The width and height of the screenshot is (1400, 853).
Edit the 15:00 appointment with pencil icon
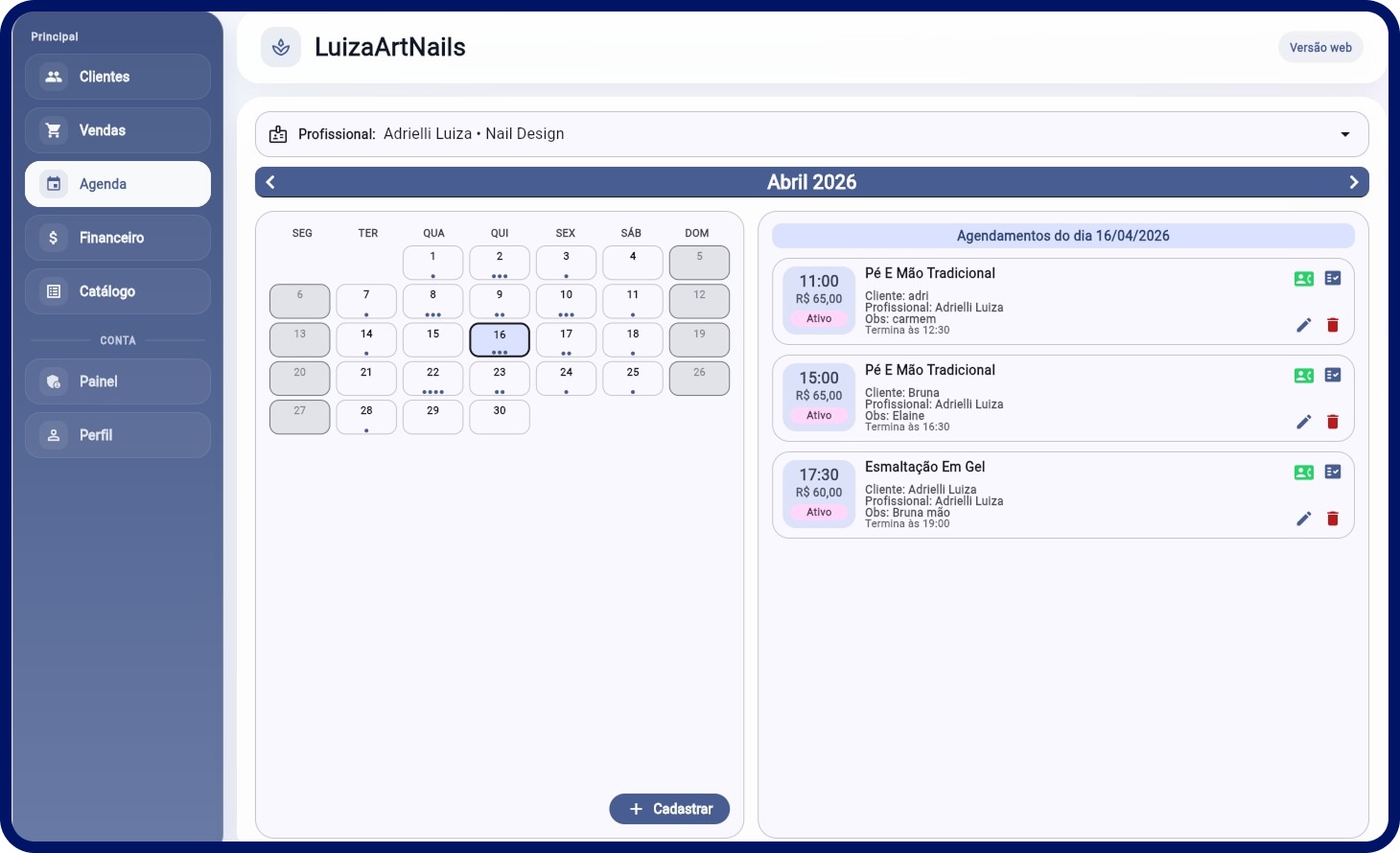click(1304, 422)
